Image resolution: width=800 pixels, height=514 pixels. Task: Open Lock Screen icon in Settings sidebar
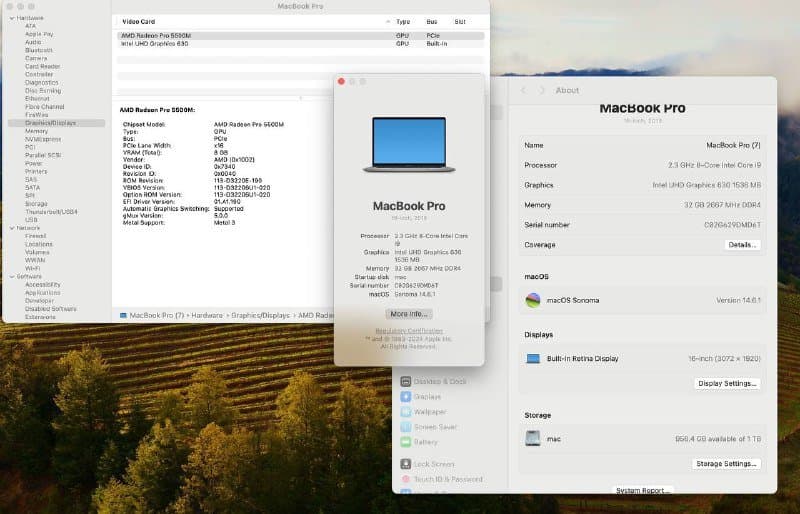(406, 464)
